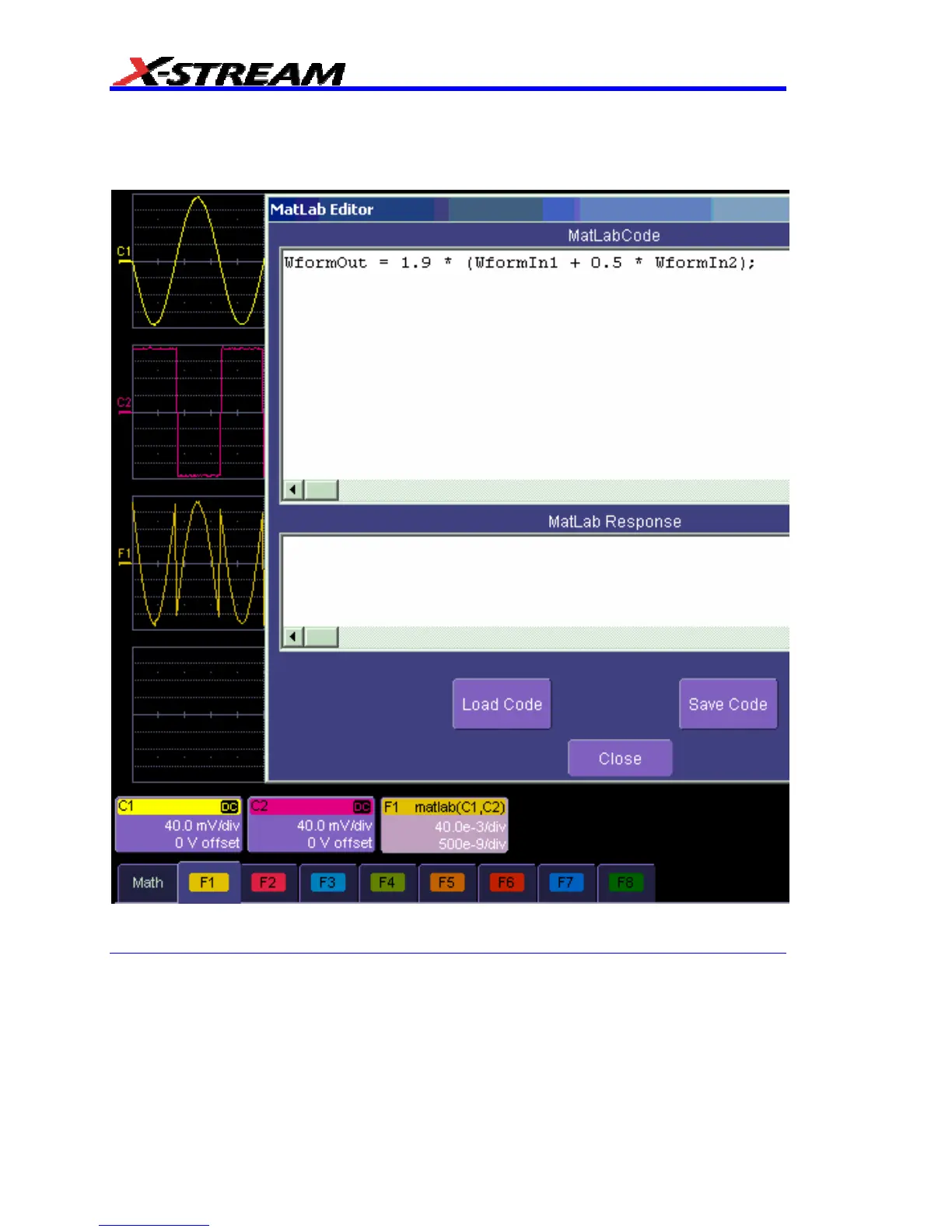Click the empty bottom waveform grid
952x1232 pixels.
(198, 714)
